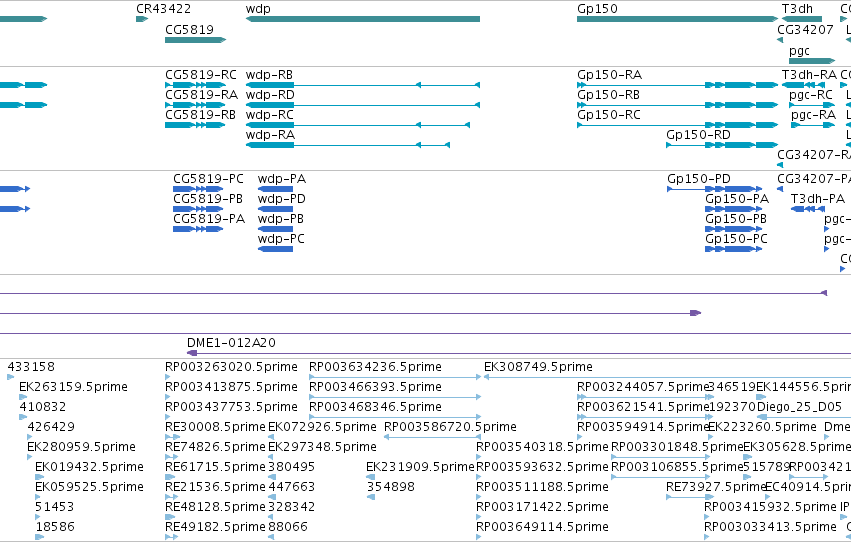Click the Gp150-PB protein feature
Screen dimensions: 851x542
(733, 229)
